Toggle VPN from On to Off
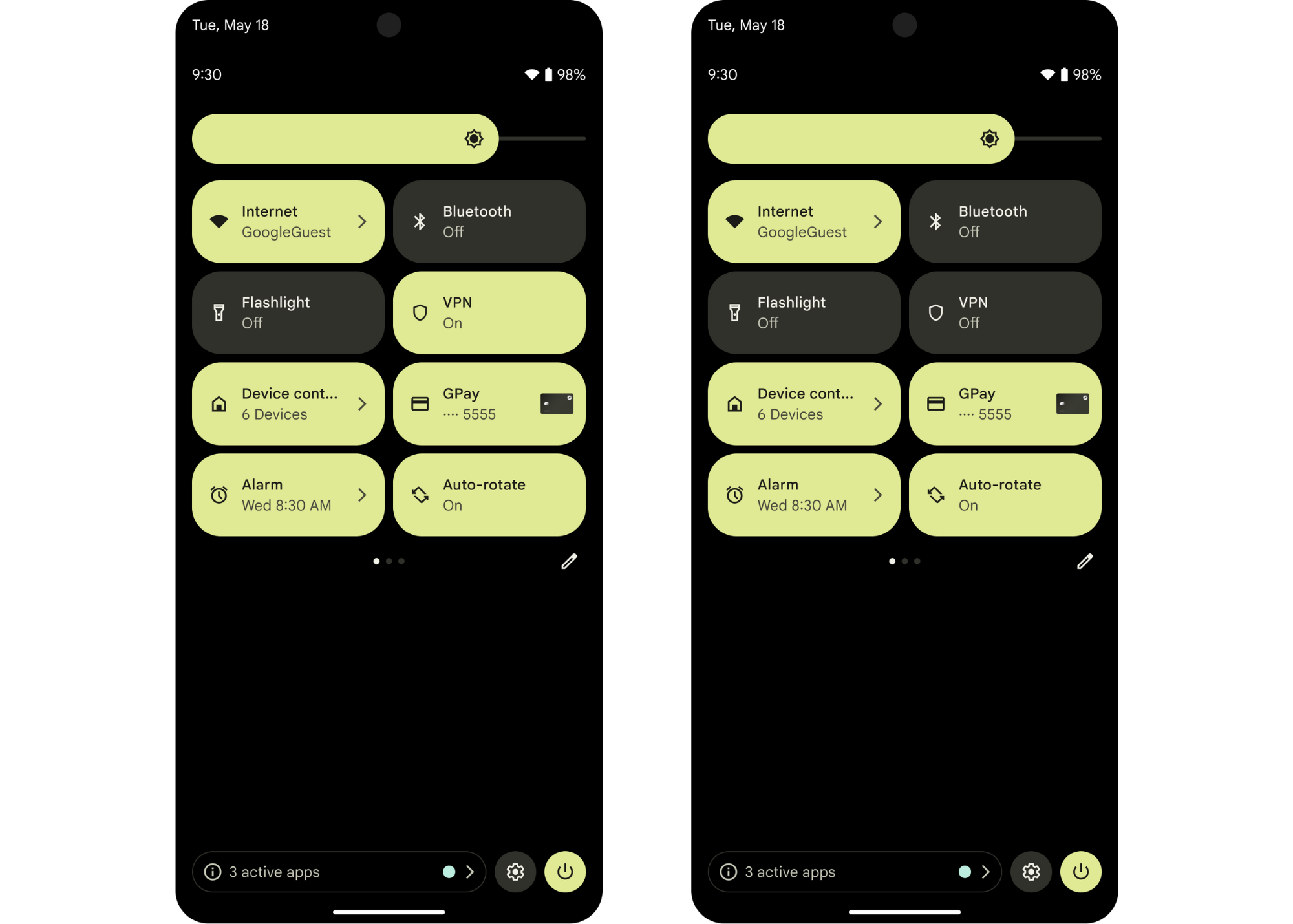This screenshot has width=1293, height=924. click(490, 312)
